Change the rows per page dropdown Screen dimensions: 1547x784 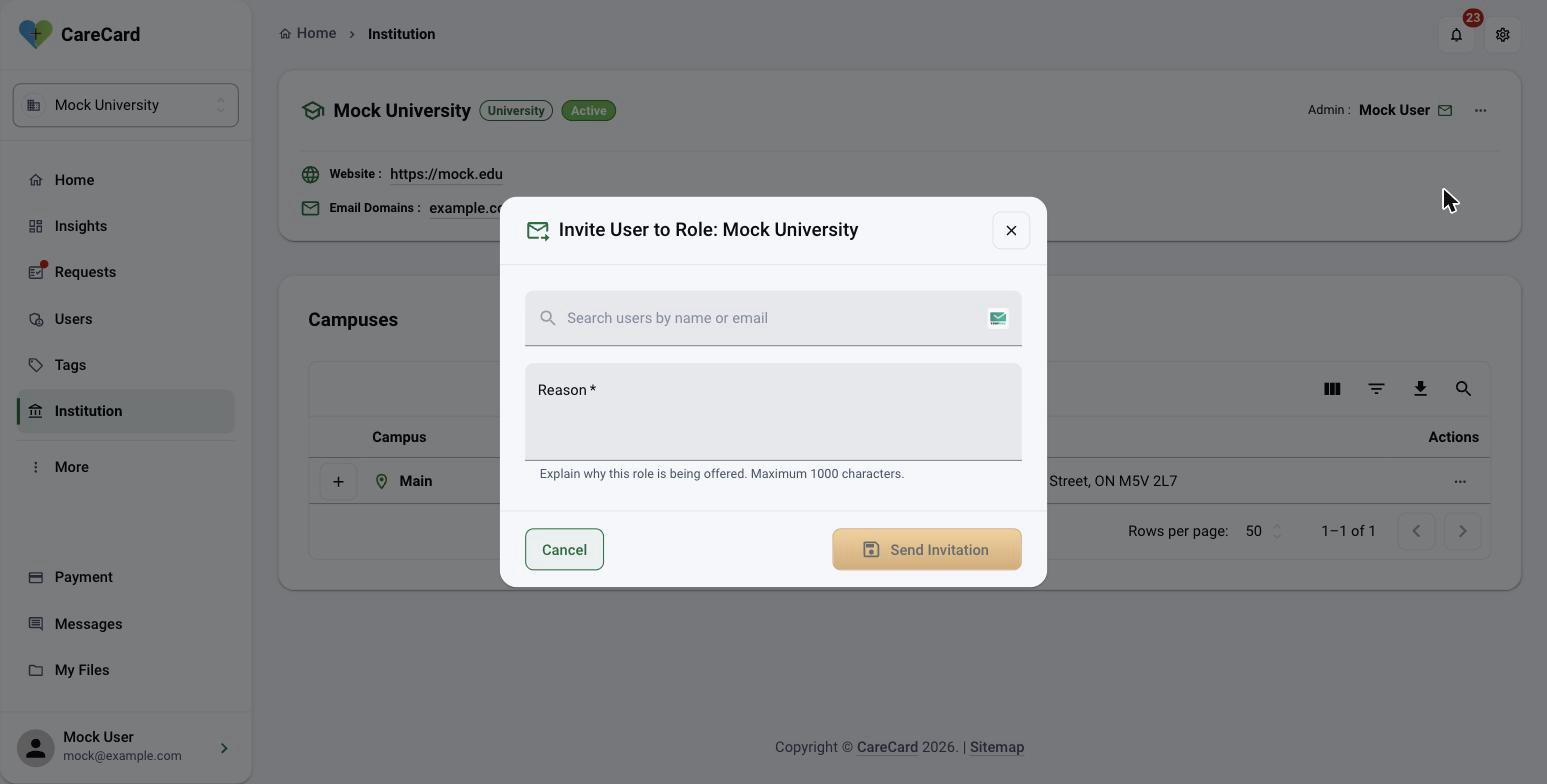(1264, 531)
